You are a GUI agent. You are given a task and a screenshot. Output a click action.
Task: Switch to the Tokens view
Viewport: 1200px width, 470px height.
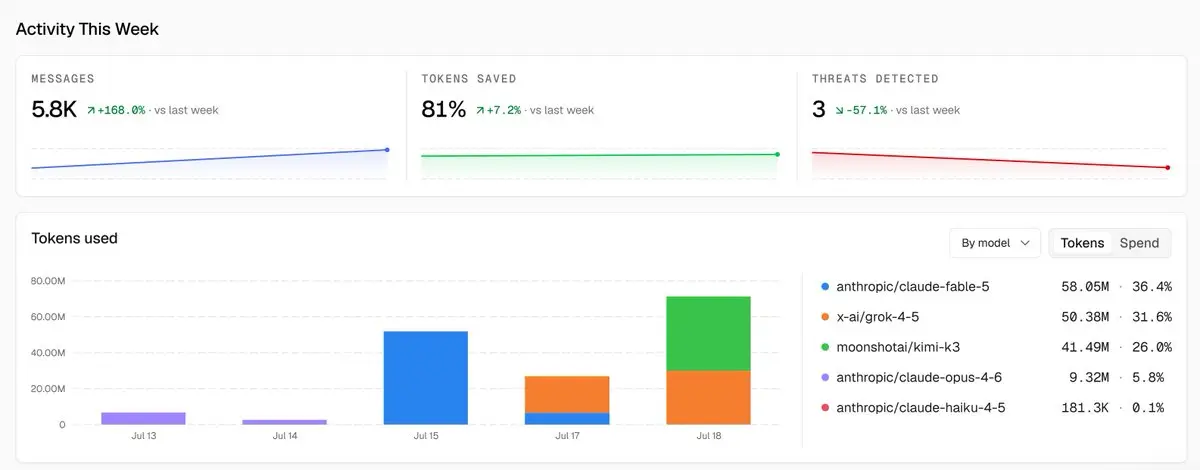1082,243
